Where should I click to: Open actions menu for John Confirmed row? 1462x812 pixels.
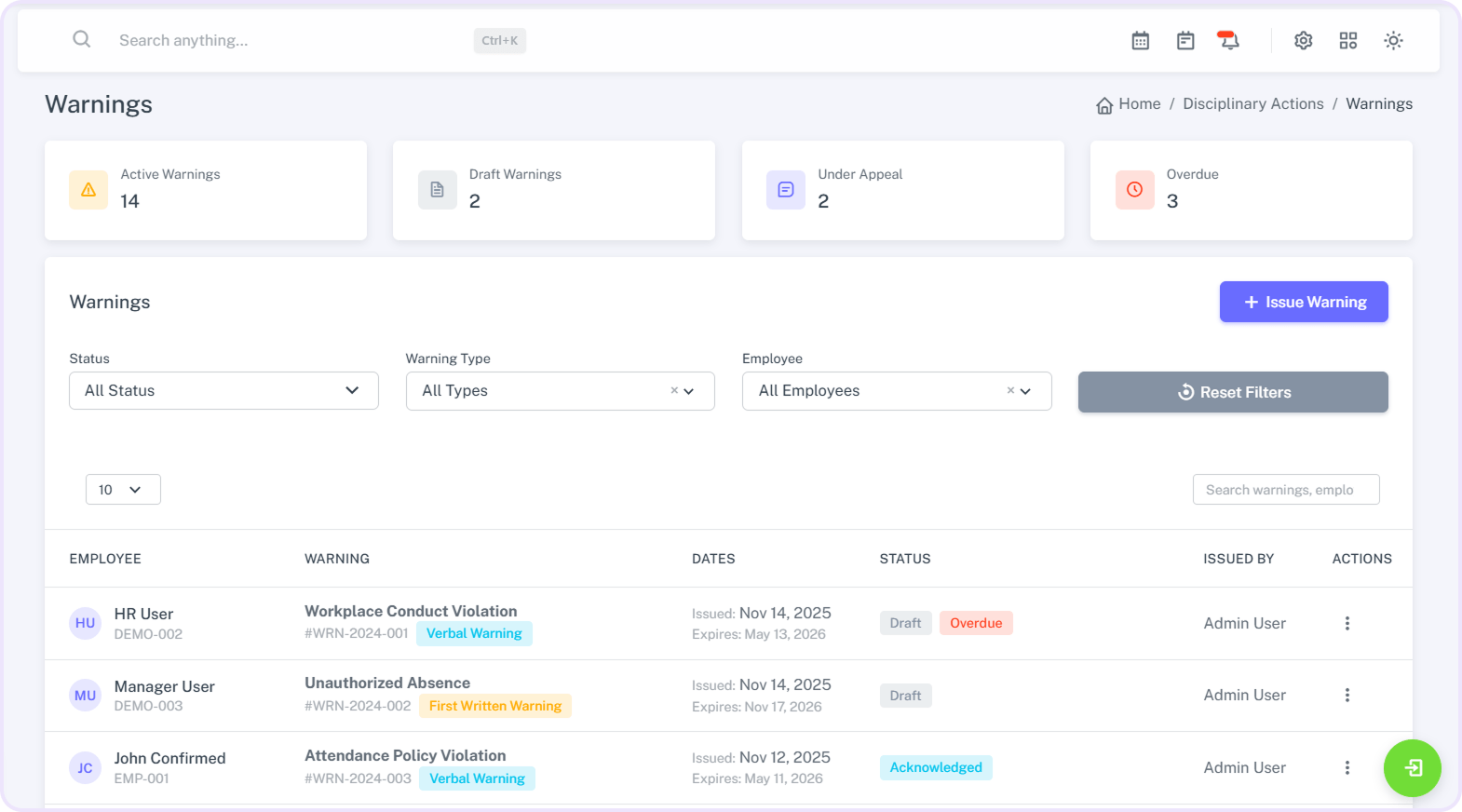click(x=1347, y=768)
